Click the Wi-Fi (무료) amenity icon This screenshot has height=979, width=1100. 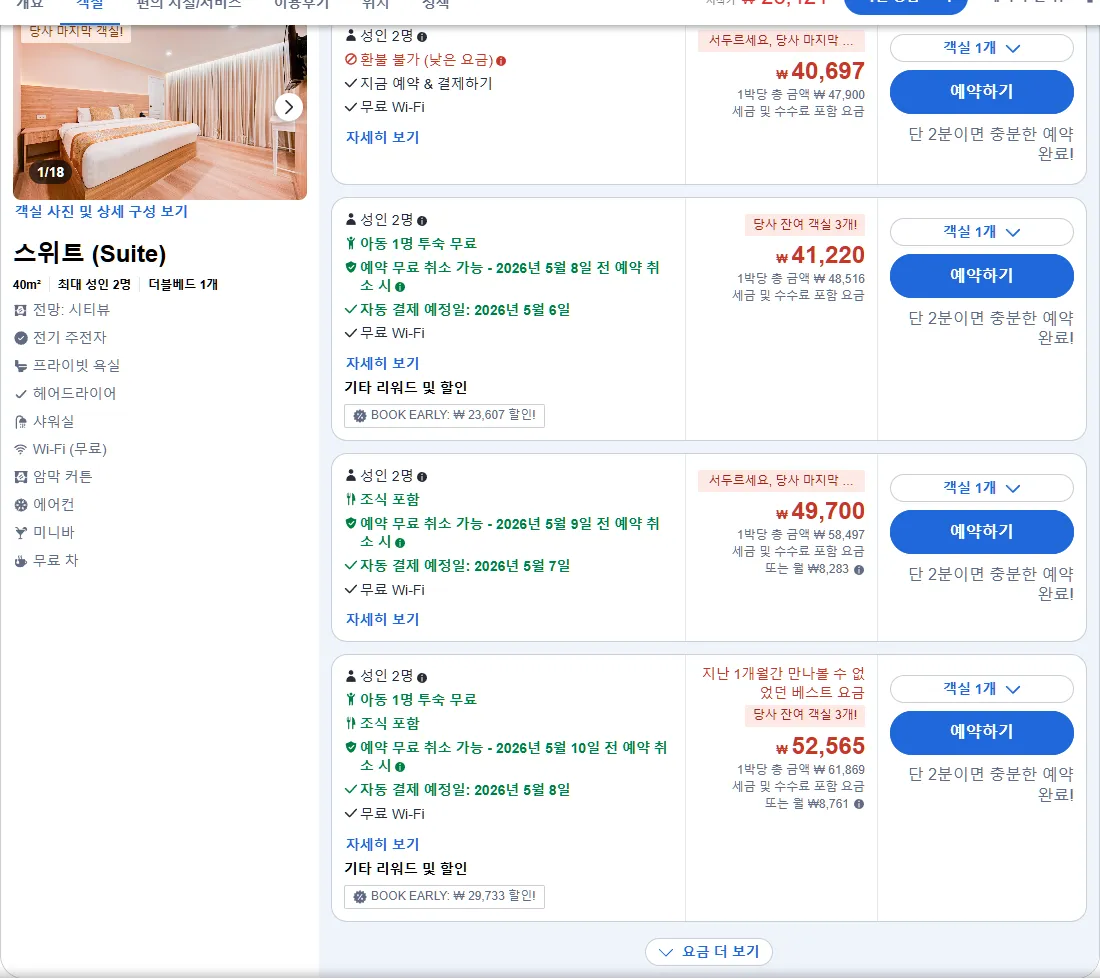21,450
